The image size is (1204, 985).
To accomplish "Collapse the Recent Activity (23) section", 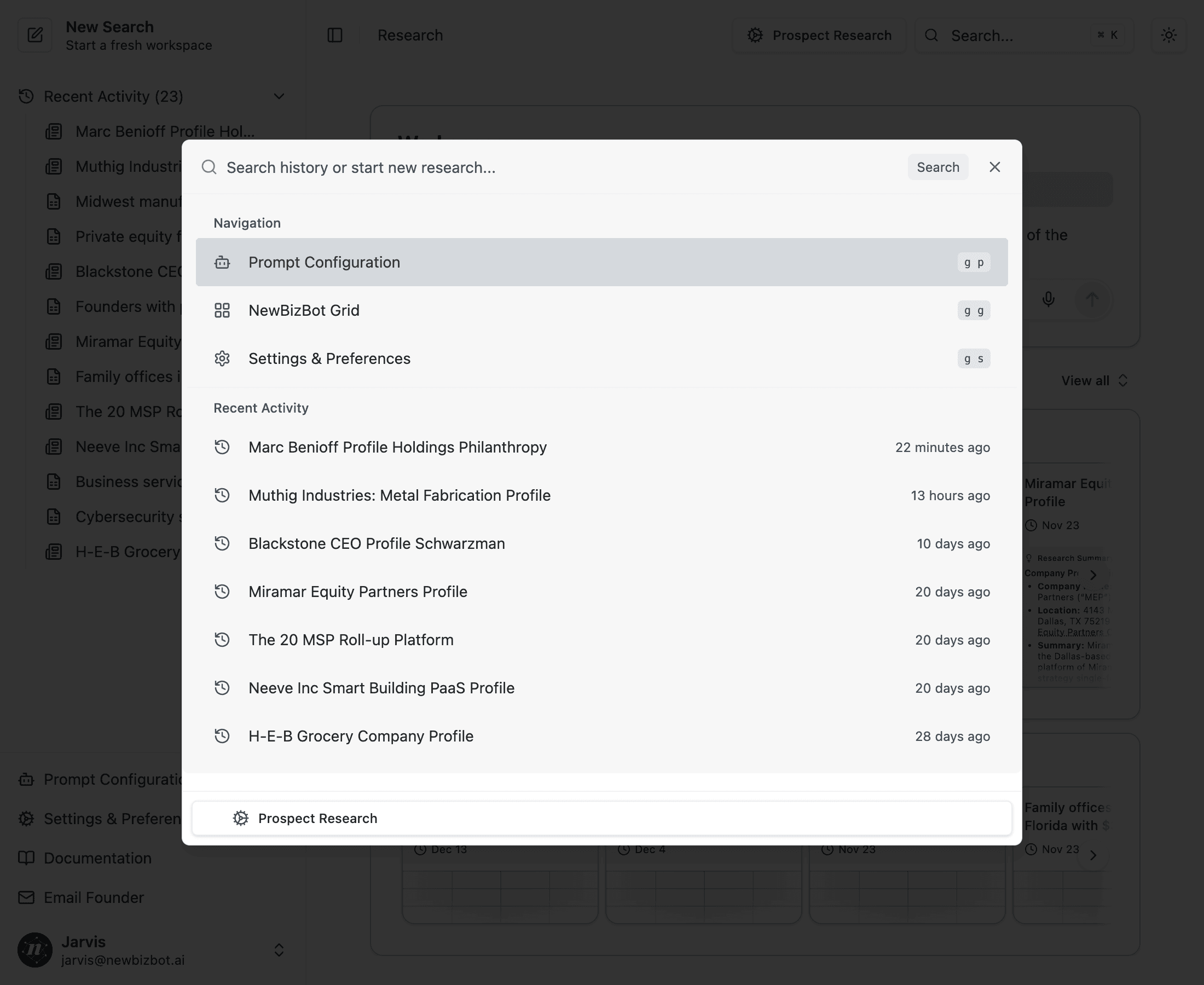I will point(279,96).
